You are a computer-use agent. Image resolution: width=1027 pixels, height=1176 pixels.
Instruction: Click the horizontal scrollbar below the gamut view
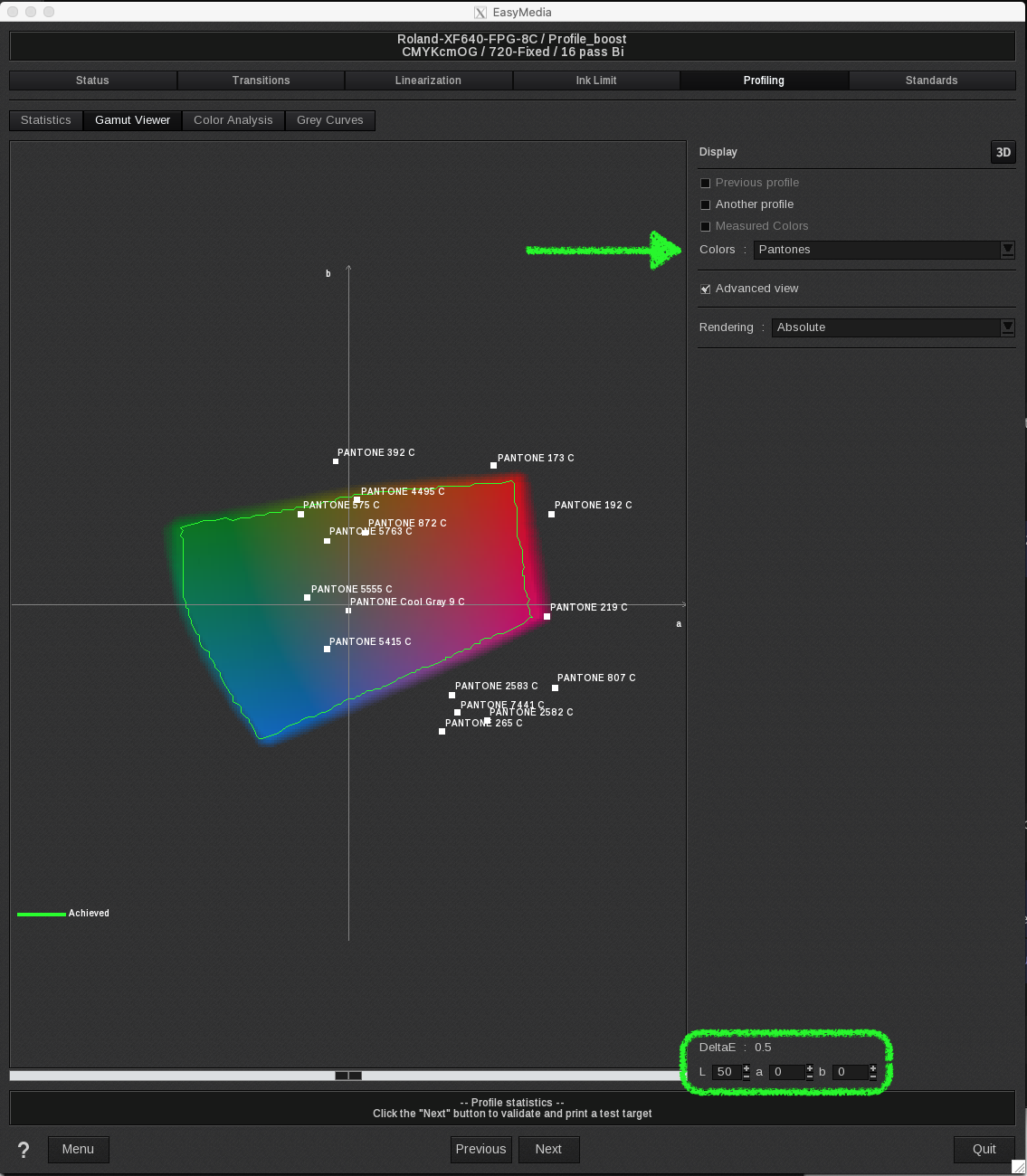(347, 1076)
